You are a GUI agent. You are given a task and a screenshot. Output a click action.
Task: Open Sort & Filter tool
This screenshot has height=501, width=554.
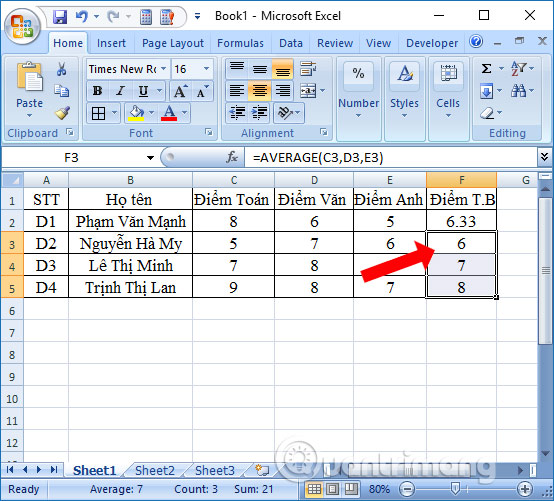click(x=518, y=68)
